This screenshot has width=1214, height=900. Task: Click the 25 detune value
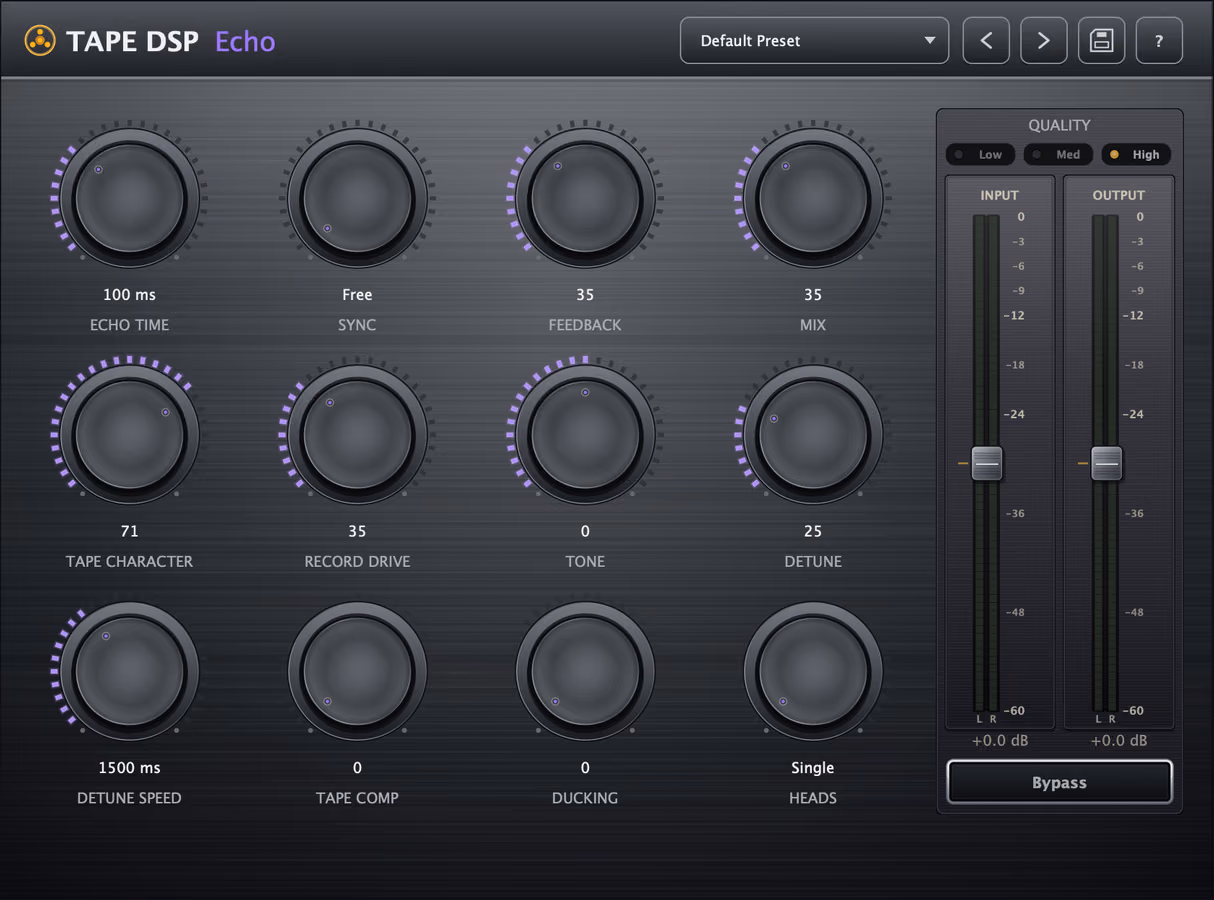coord(813,531)
